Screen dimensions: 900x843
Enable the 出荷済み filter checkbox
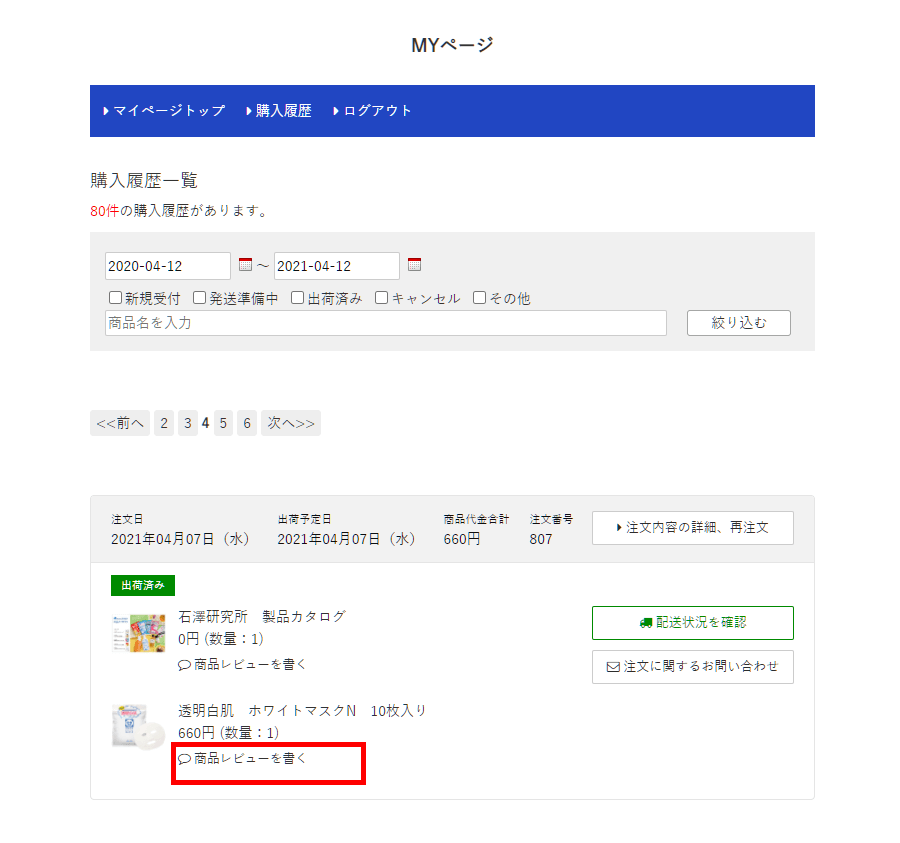(x=297, y=298)
